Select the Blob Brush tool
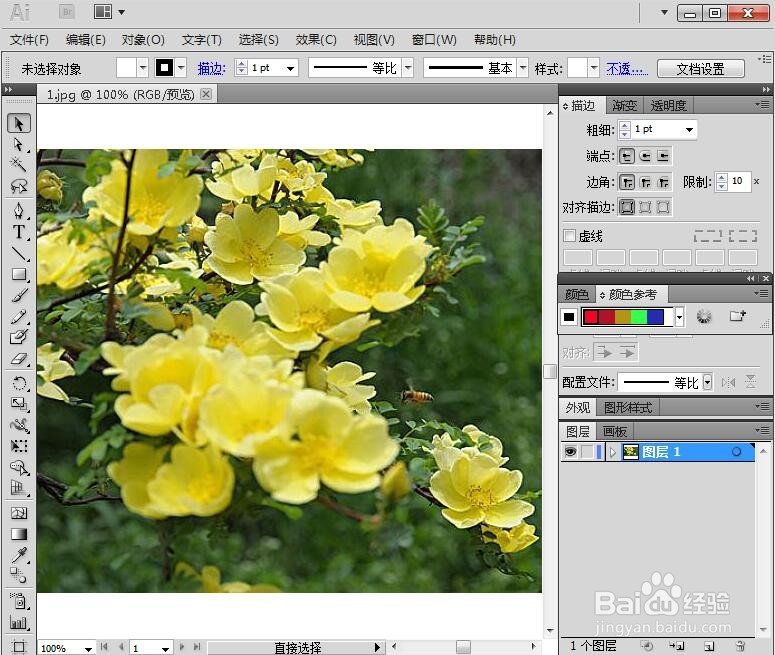Screen dimensions: 775x655 tap(19, 337)
